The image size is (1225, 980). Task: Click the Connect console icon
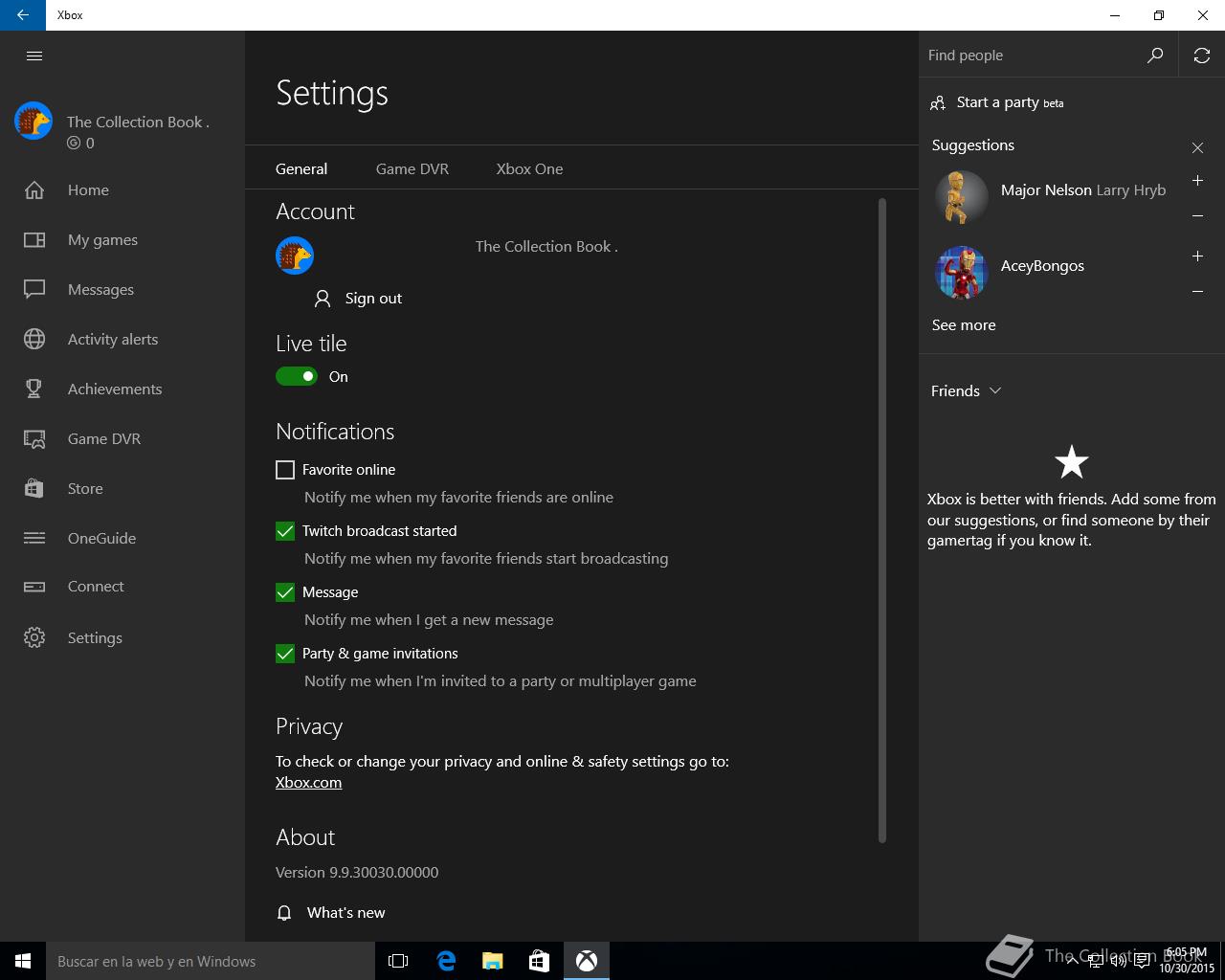point(34,587)
